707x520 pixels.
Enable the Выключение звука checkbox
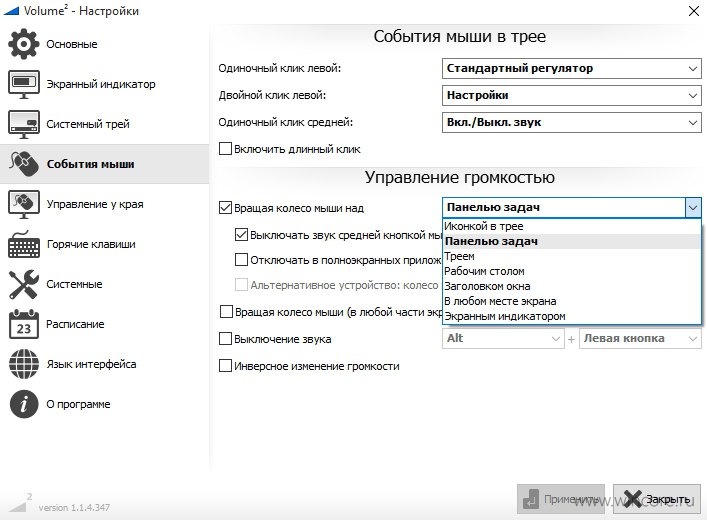tap(225, 339)
